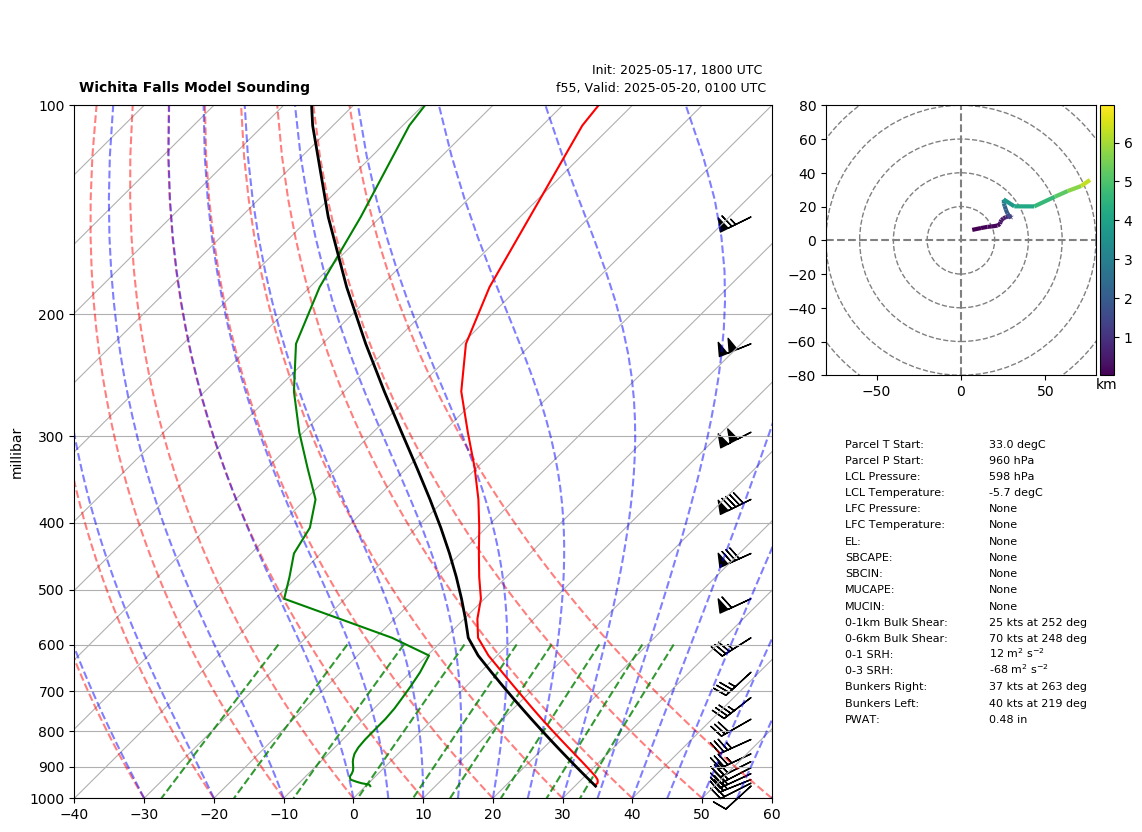Click the 50 tick on the skew-T temperature axis

702,814
